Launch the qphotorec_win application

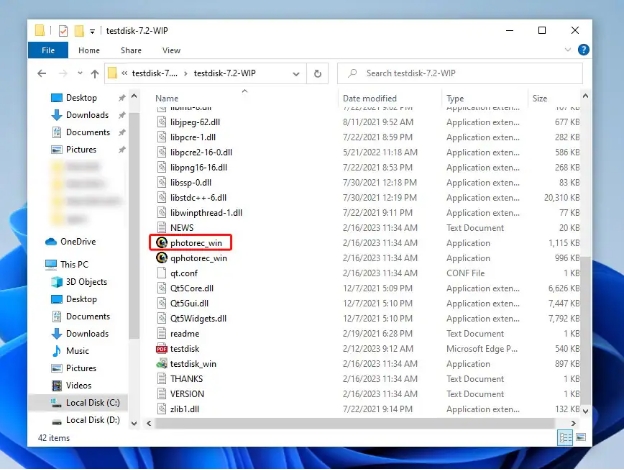tap(199, 257)
